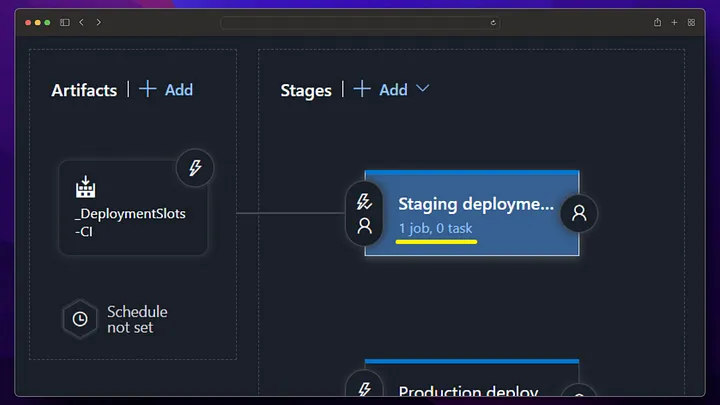Click the plus icon beside Stages
The image size is (720, 405).
pos(362,89)
